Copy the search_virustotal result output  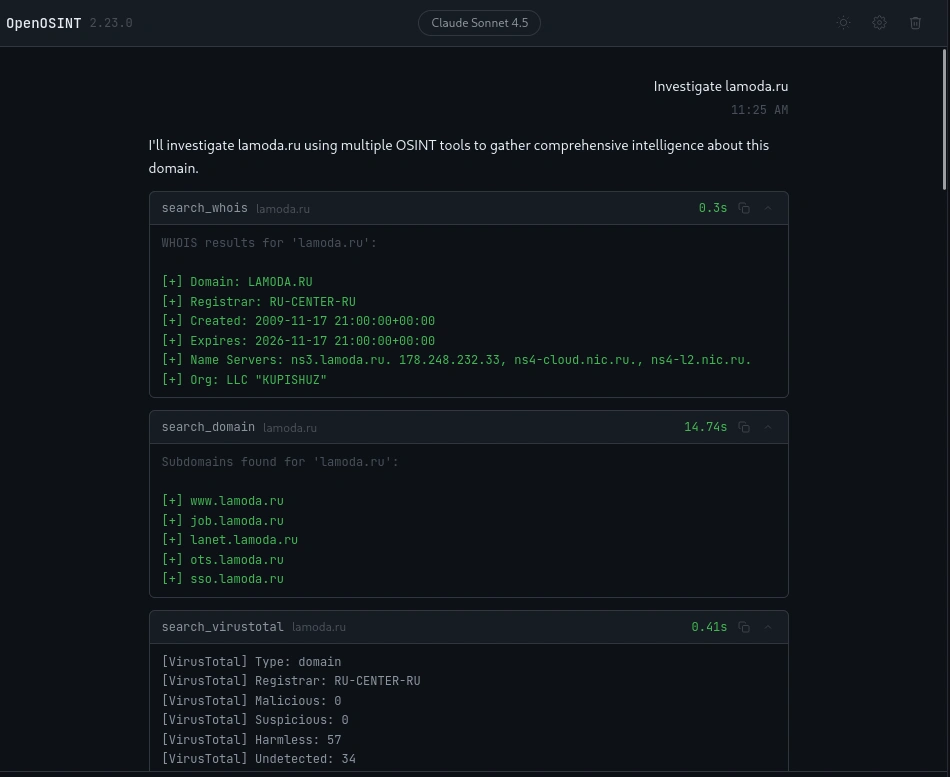pos(744,627)
